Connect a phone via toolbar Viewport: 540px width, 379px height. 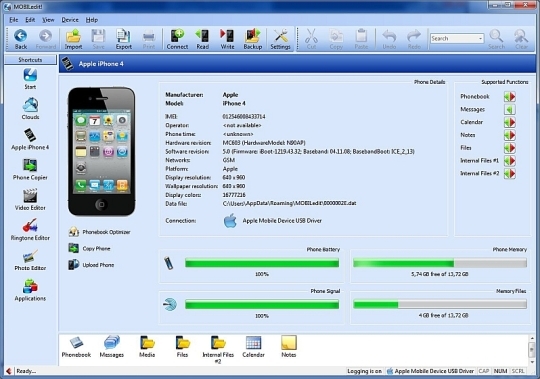click(177, 39)
